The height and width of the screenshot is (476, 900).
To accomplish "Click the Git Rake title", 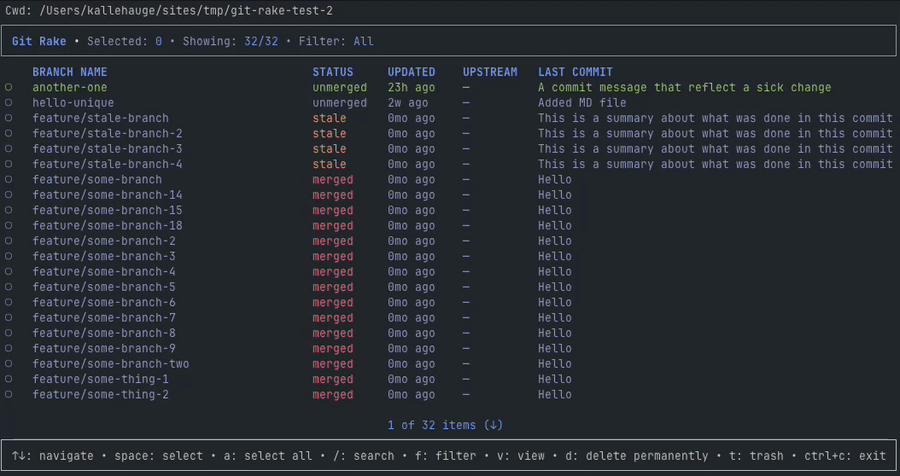I will [x=39, y=41].
